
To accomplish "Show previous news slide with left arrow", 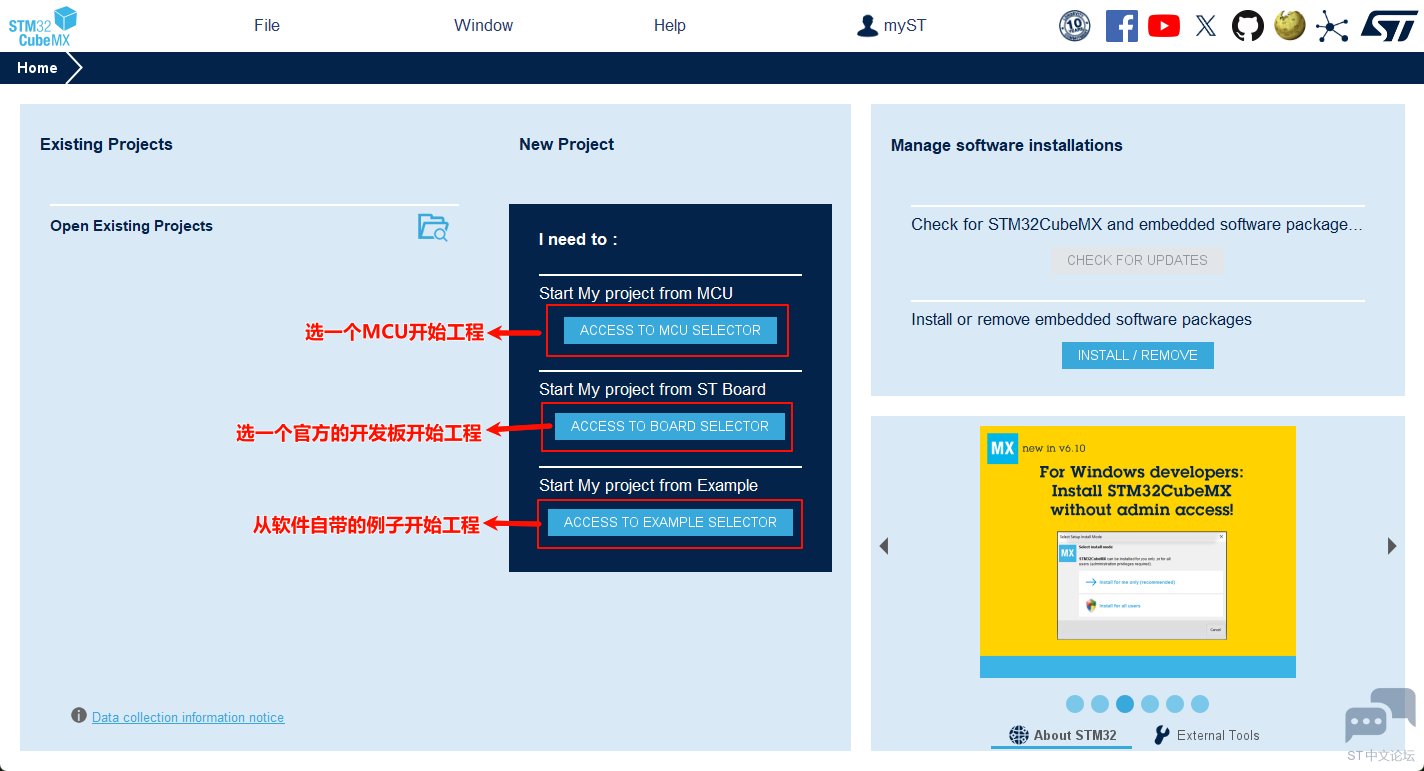I will tap(884, 546).
